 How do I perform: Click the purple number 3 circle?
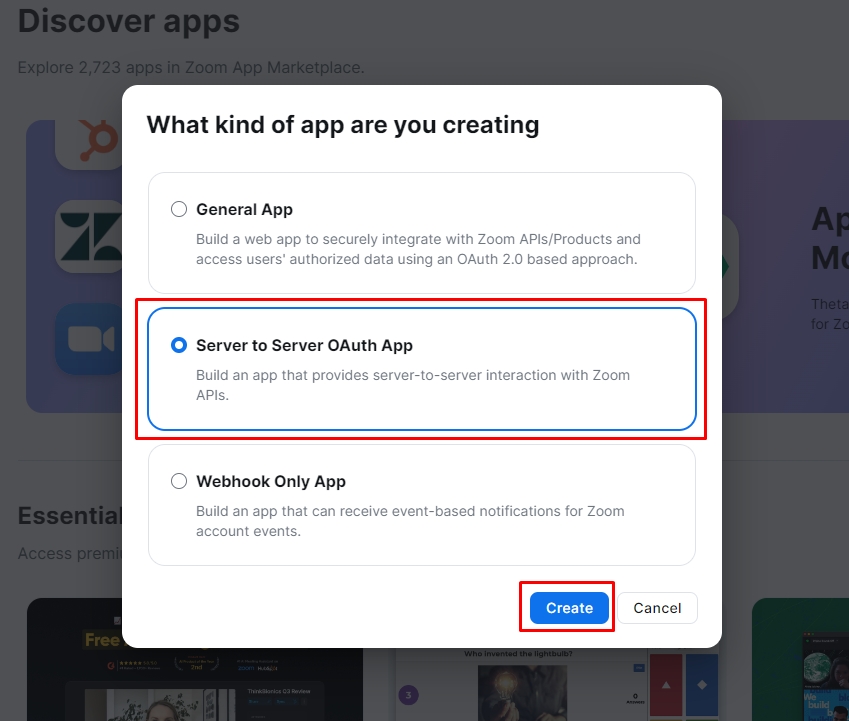coord(409,694)
